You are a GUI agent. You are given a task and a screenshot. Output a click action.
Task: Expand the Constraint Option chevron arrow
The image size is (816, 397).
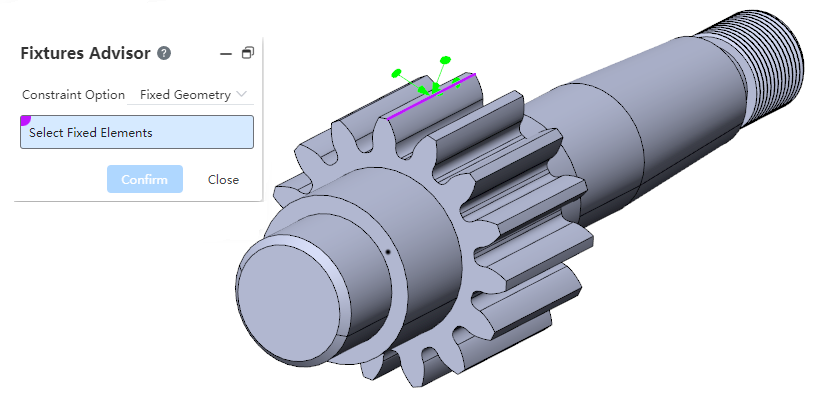tap(241, 94)
